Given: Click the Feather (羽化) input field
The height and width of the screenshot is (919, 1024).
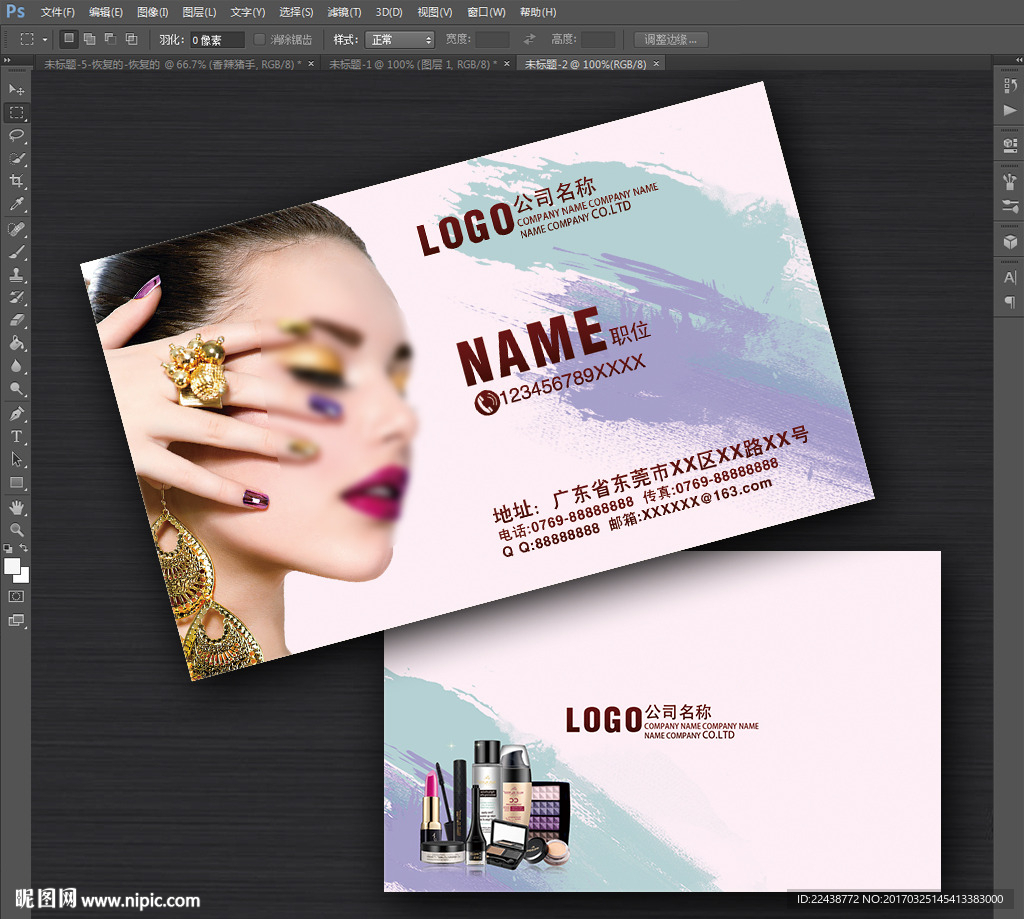Looking at the screenshot, I should [216, 40].
